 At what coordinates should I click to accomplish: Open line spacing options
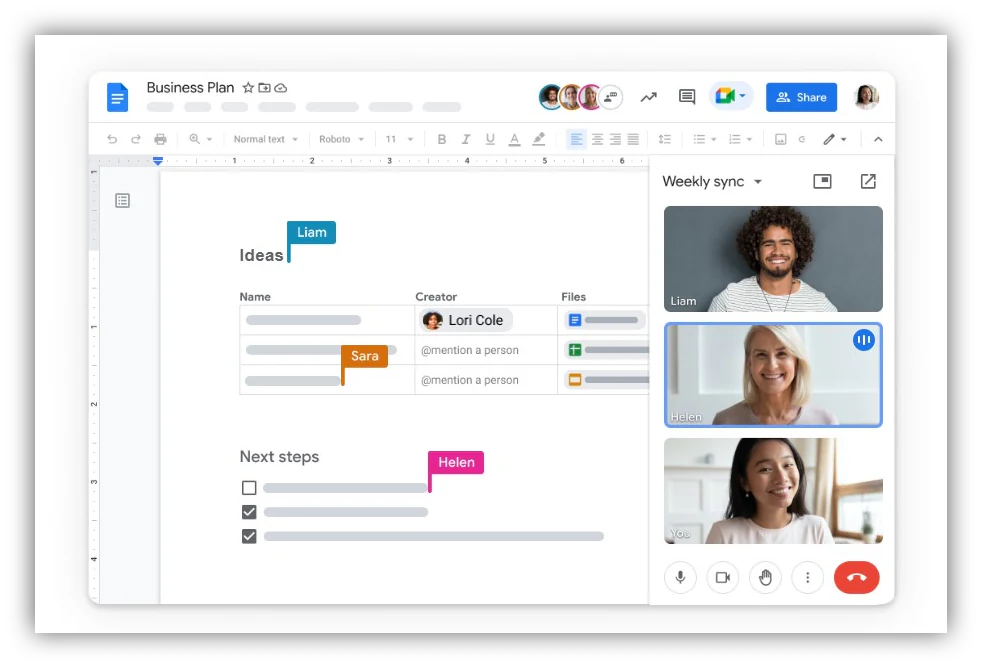[664, 139]
